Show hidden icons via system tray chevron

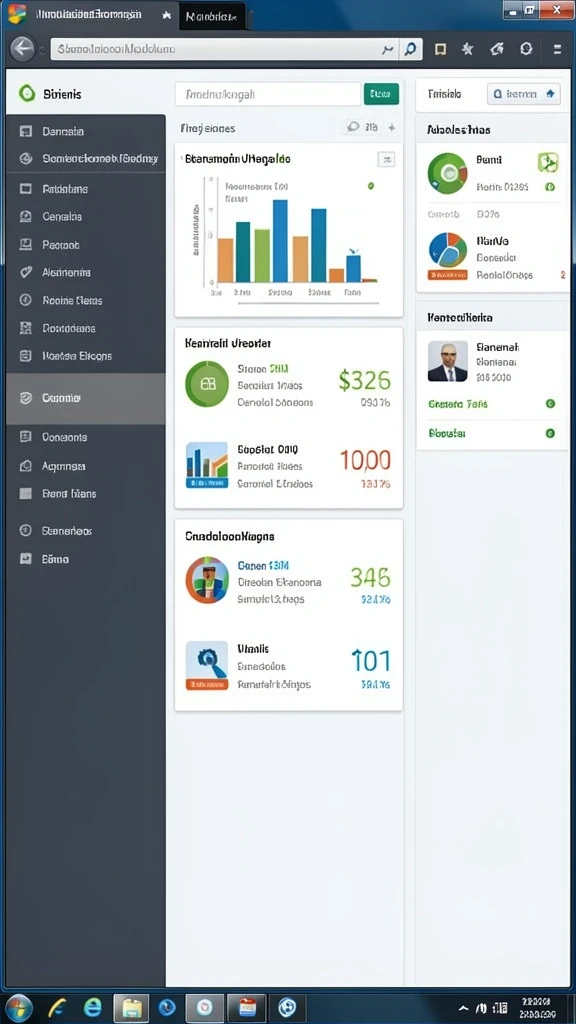[464, 1008]
